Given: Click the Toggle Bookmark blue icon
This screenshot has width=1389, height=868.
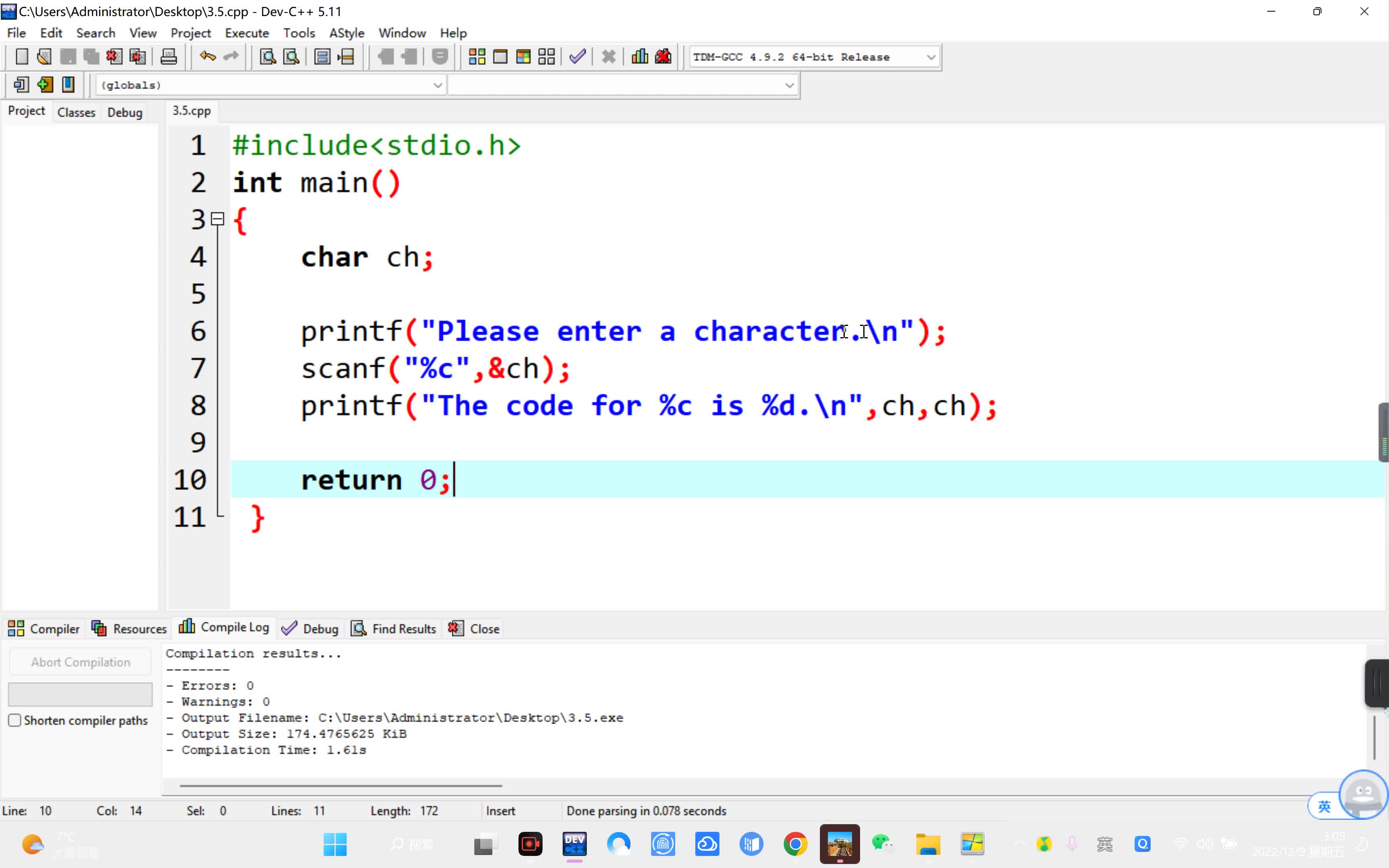Looking at the screenshot, I should (x=68, y=85).
